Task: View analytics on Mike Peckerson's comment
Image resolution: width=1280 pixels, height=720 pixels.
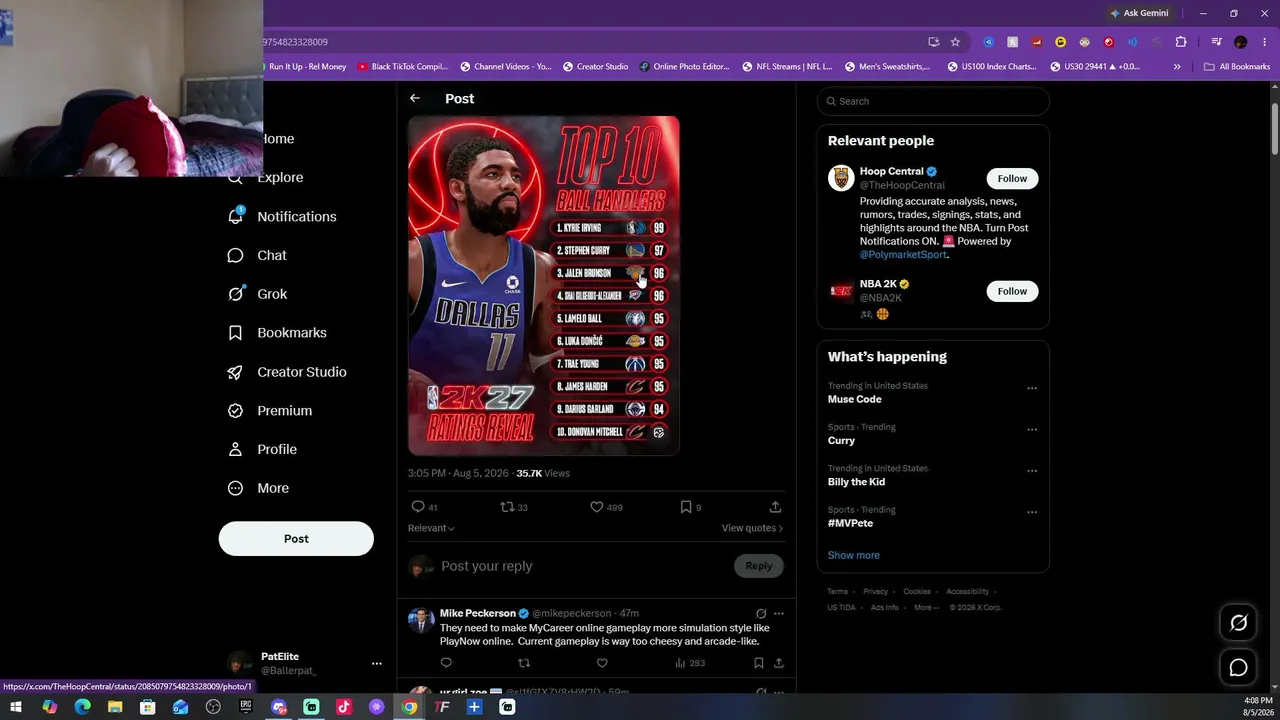Action: tap(690, 663)
